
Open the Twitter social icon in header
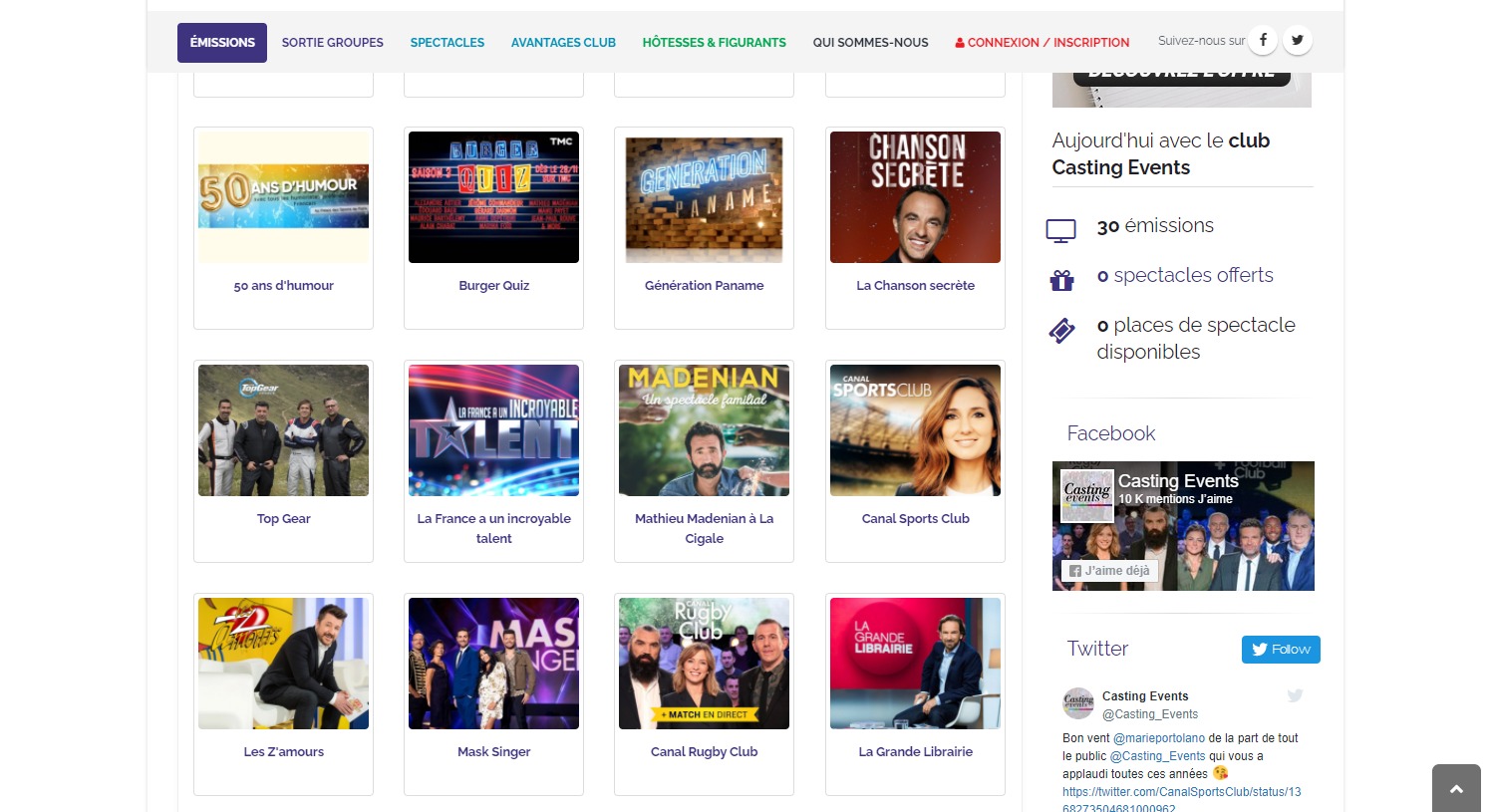(1297, 40)
